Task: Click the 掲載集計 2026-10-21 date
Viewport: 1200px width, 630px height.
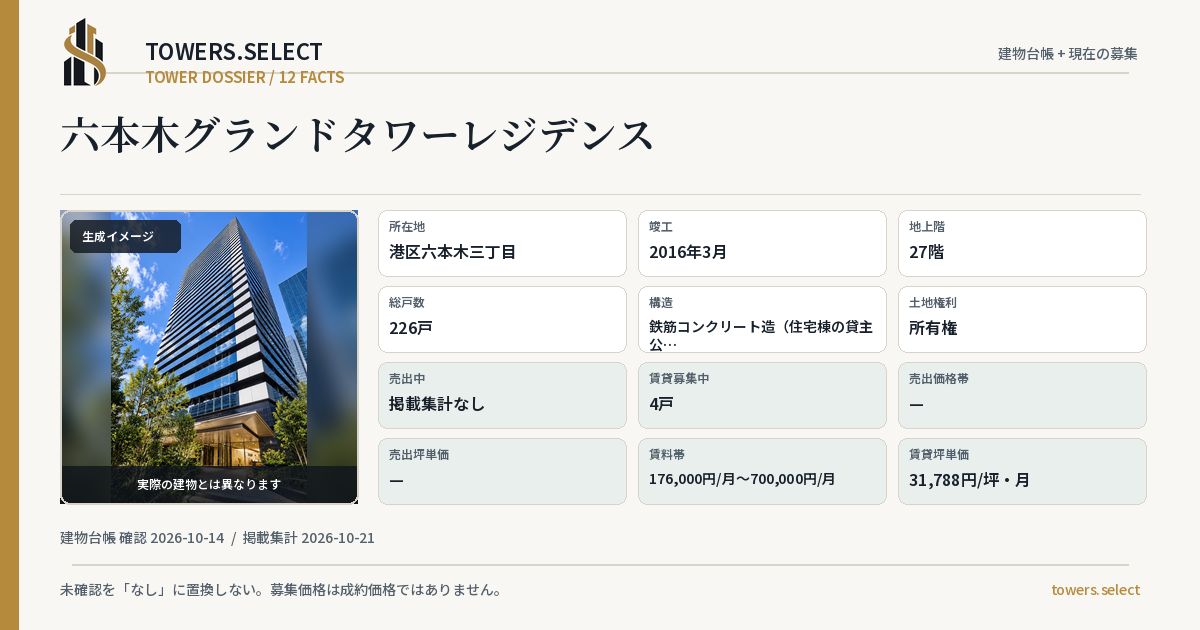Action: (x=309, y=538)
